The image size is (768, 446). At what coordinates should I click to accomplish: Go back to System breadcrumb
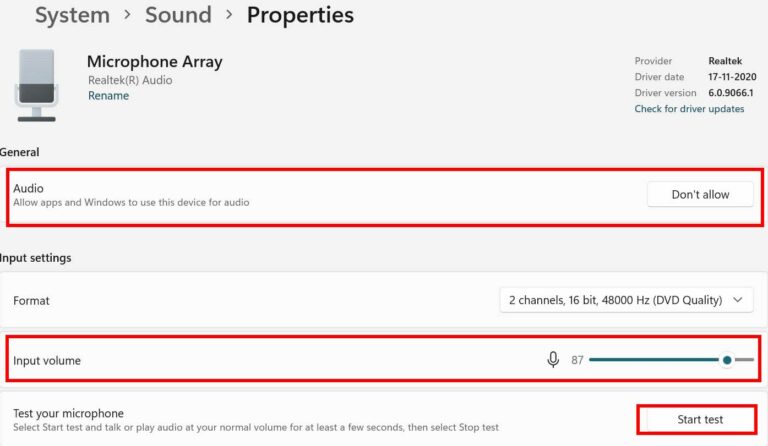click(72, 16)
